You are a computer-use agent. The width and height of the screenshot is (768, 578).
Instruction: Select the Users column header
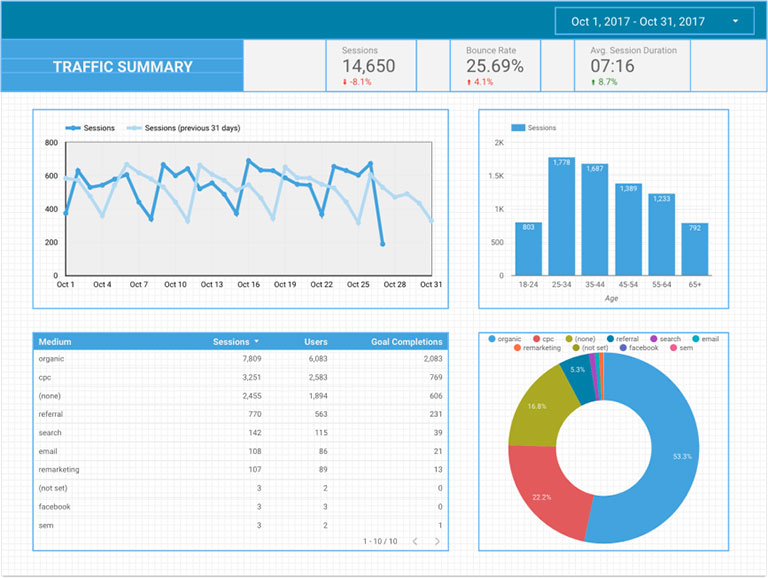point(315,342)
